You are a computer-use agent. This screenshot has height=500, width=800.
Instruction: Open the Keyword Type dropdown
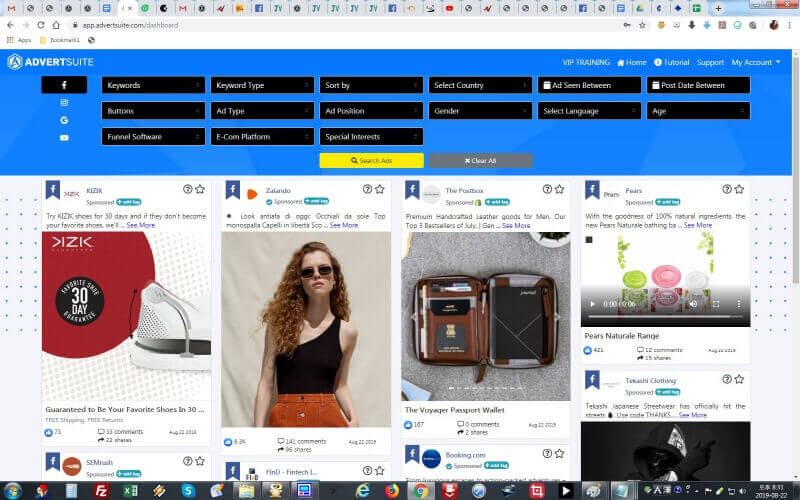(262, 85)
